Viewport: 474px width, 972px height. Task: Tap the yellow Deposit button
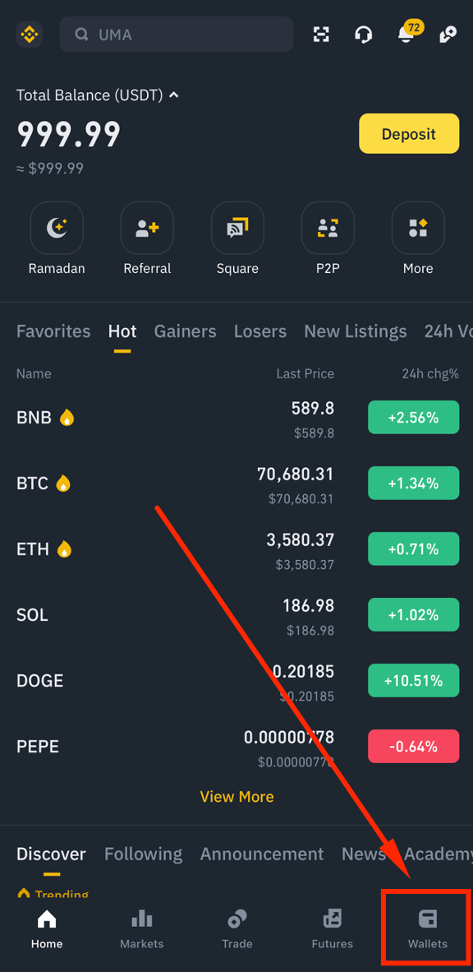pyautogui.click(x=410, y=133)
